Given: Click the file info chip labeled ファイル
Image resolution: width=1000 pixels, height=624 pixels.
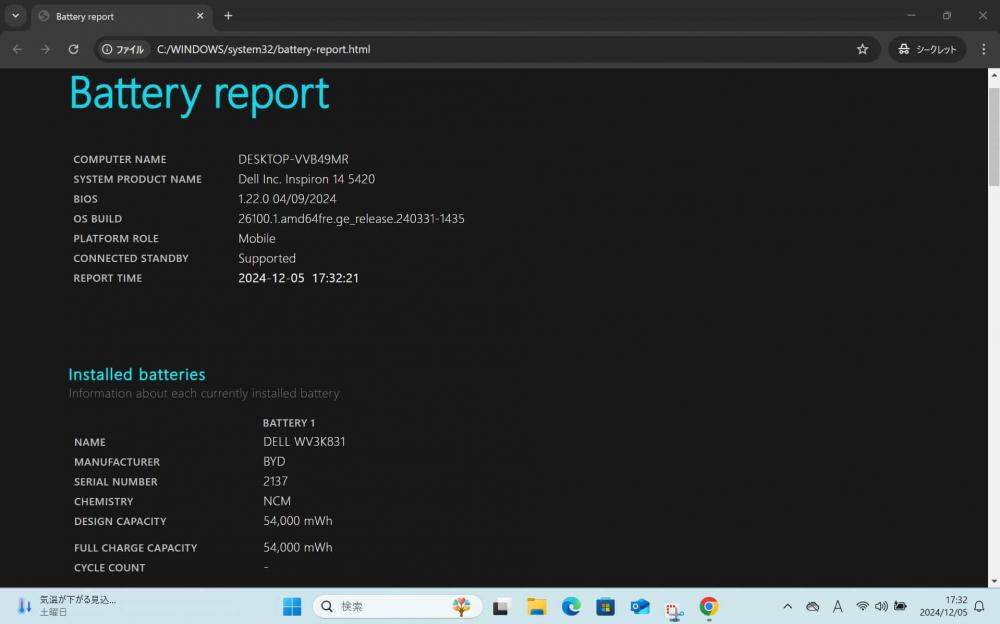Looking at the screenshot, I should tap(123, 49).
